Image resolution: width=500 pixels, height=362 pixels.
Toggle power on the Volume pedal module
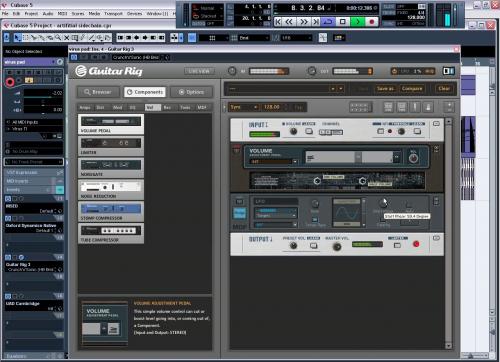click(237, 149)
